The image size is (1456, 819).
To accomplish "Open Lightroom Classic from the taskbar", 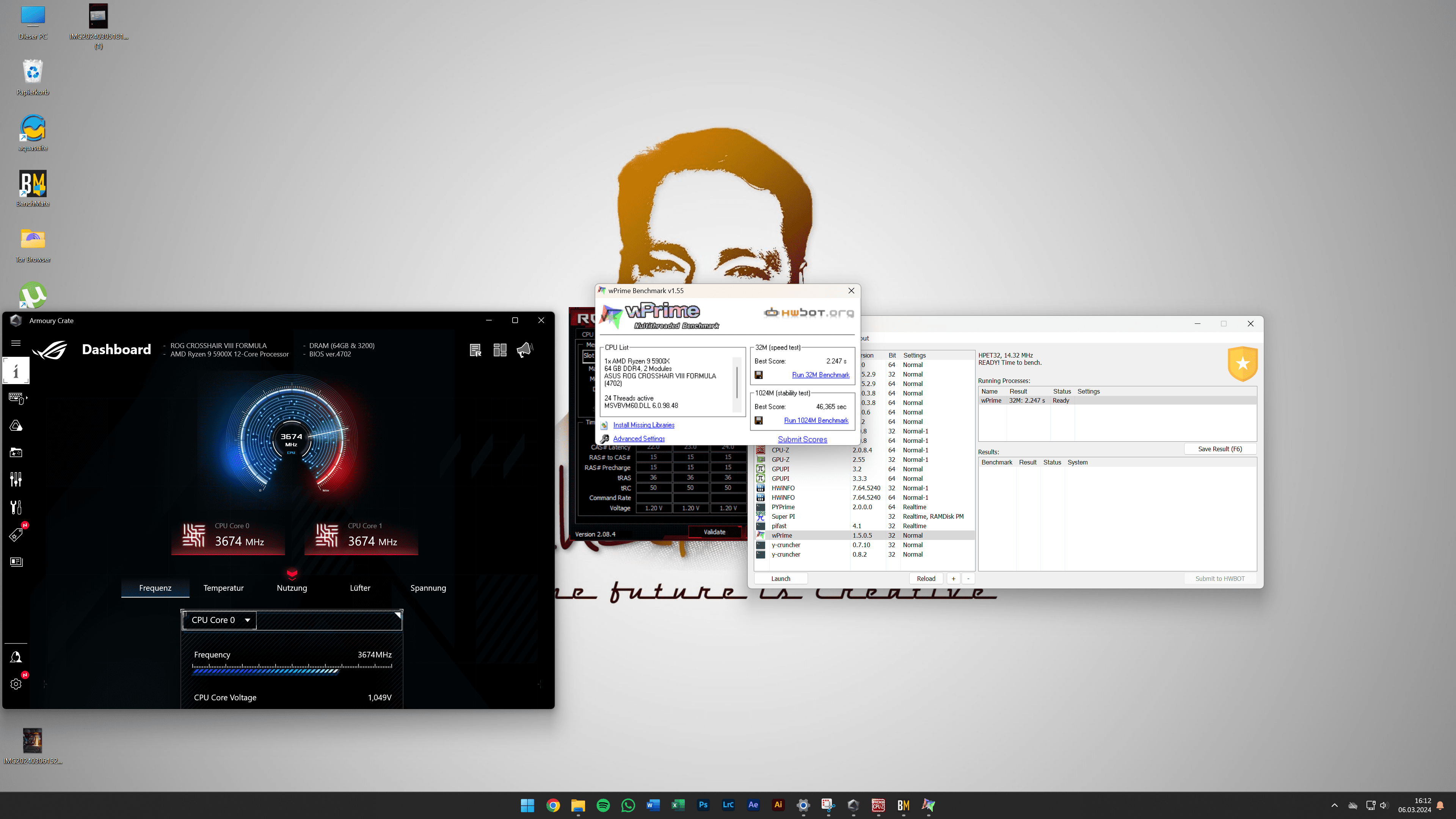I will pos(728,805).
